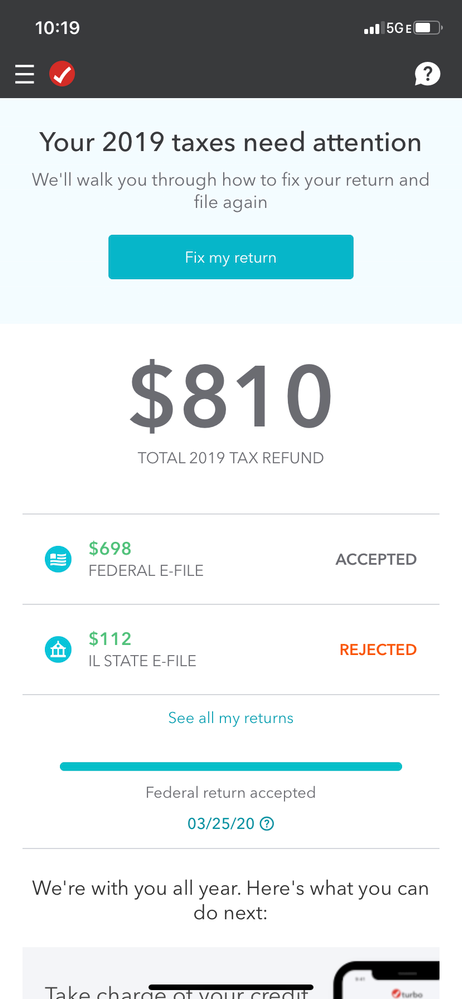Tap the phone preview image thumbnail
The image size is (462, 999).
click(x=386, y=980)
